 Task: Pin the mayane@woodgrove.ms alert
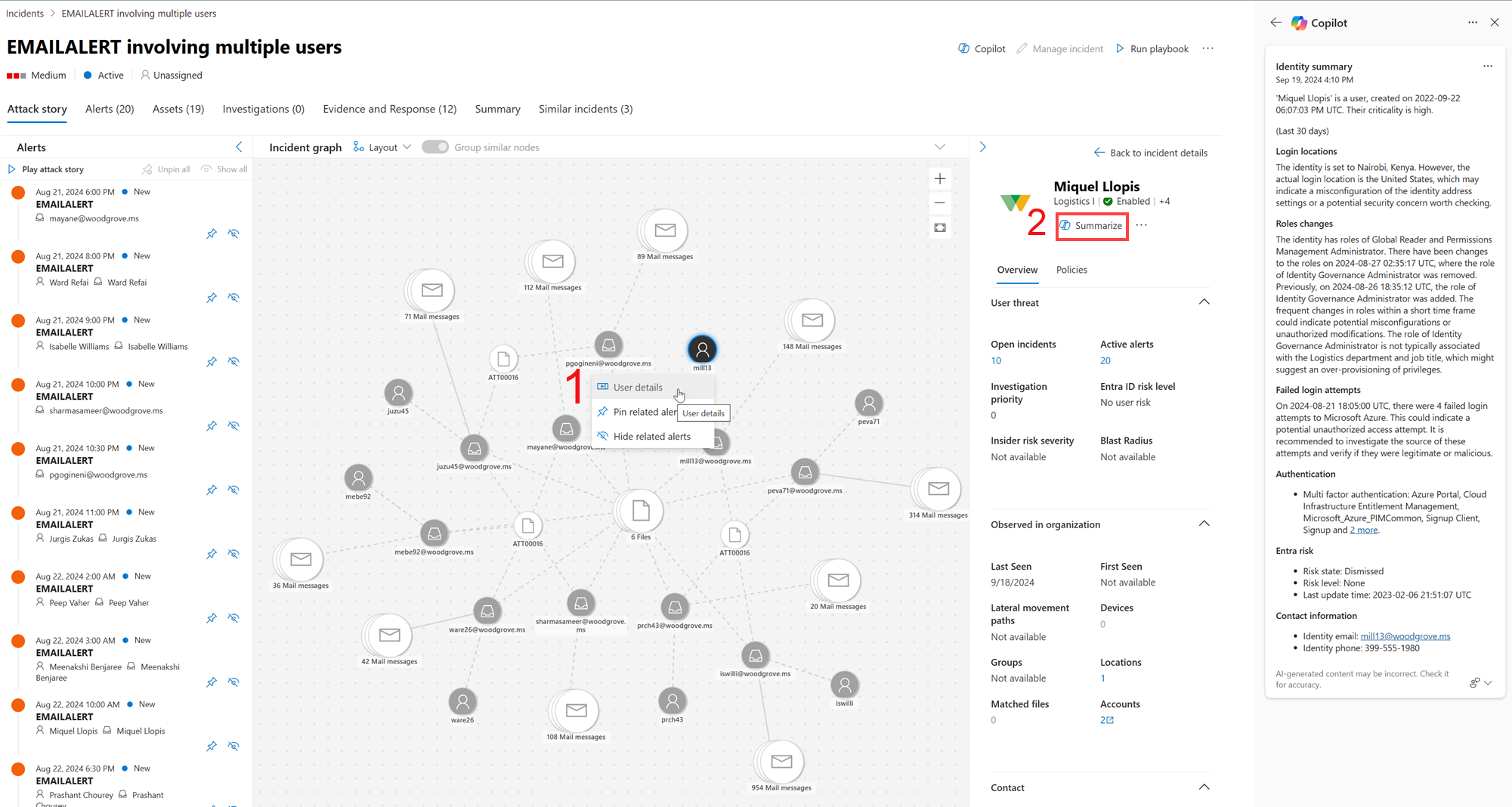click(x=212, y=233)
